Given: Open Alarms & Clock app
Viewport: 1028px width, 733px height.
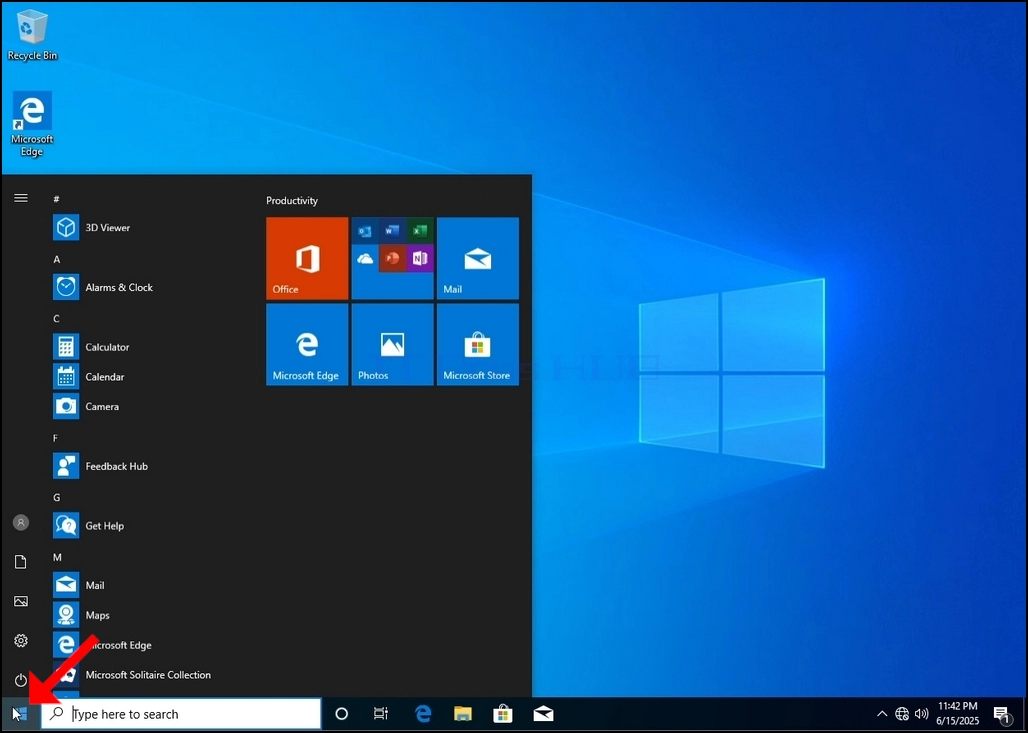Looking at the screenshot, I should [148, 287].
